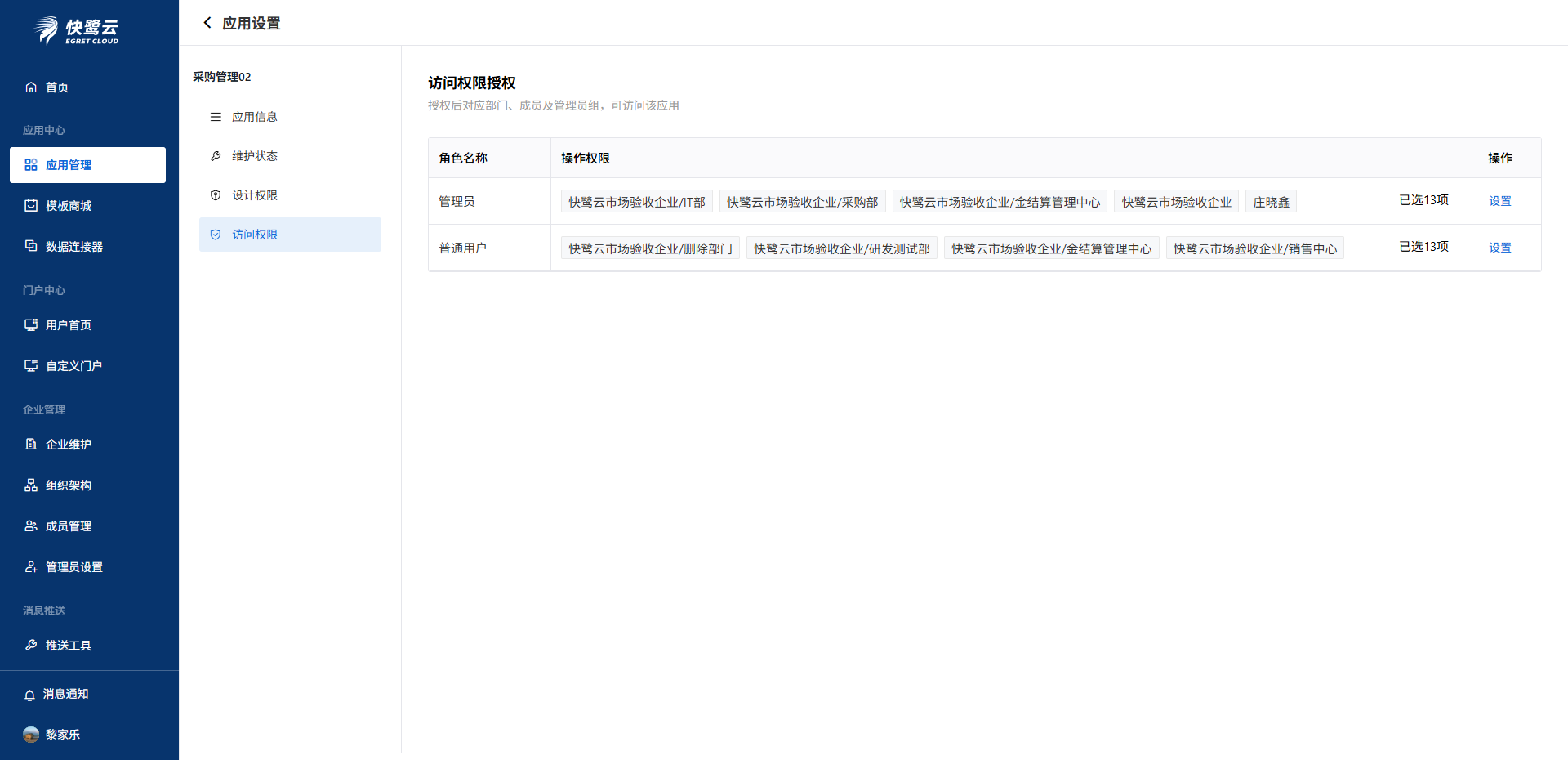Go to 成员管理 in sidebar
This screenshot has height=760, width=1568.
coord(69,526)
